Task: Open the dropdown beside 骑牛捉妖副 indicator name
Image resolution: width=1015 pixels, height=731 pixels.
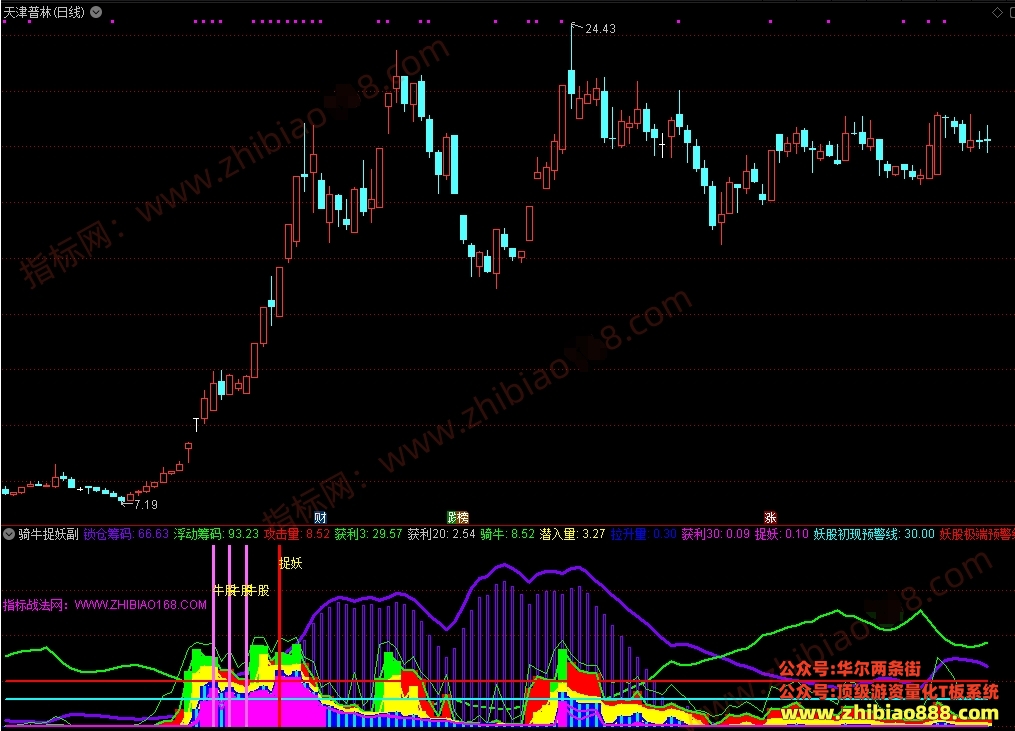Action: tap(9, 534)
